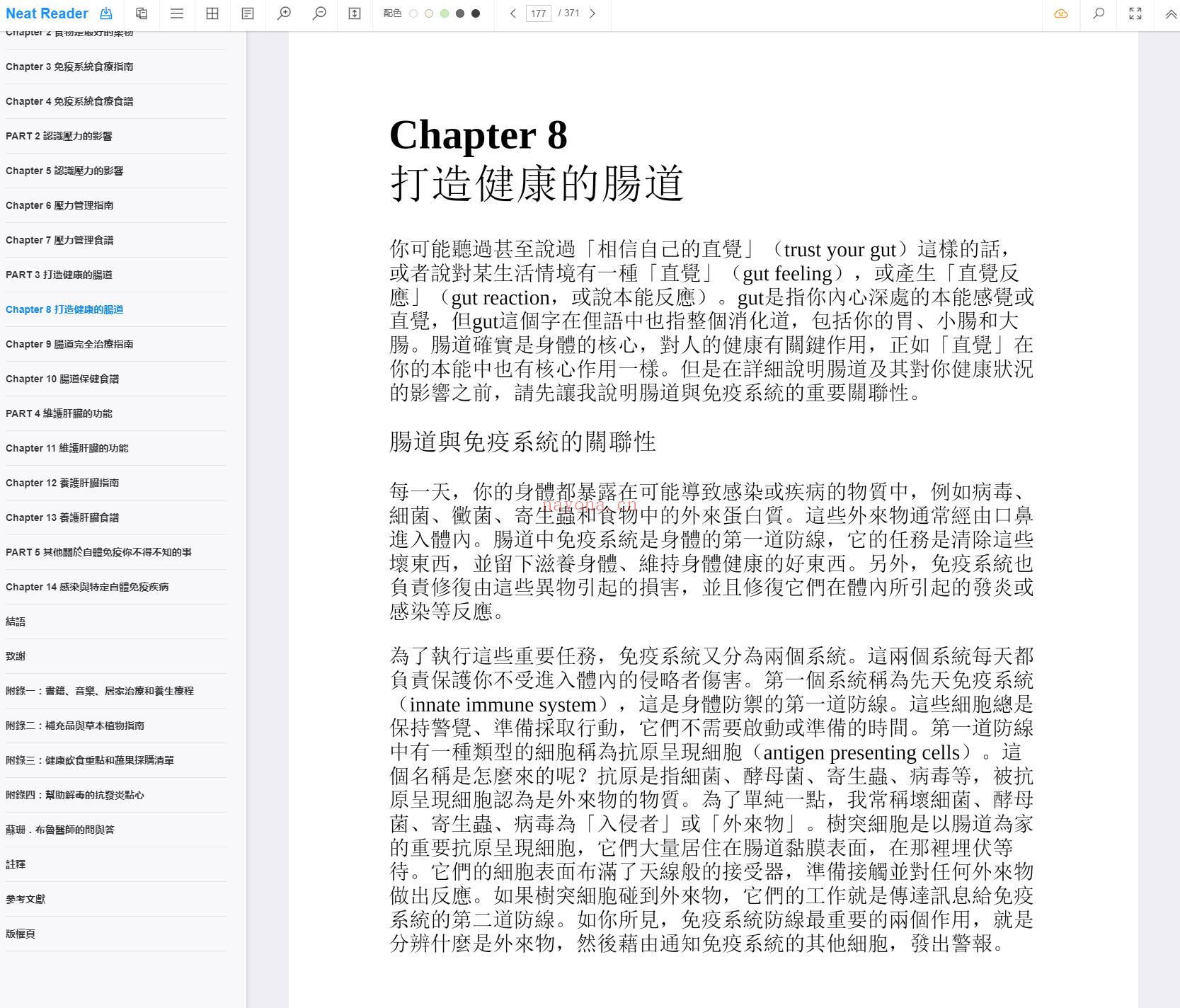The image size is (1180, 1008).
Task: Open the library / bookshelf icon
Action: pyautogui.click(x=142, y=13)
